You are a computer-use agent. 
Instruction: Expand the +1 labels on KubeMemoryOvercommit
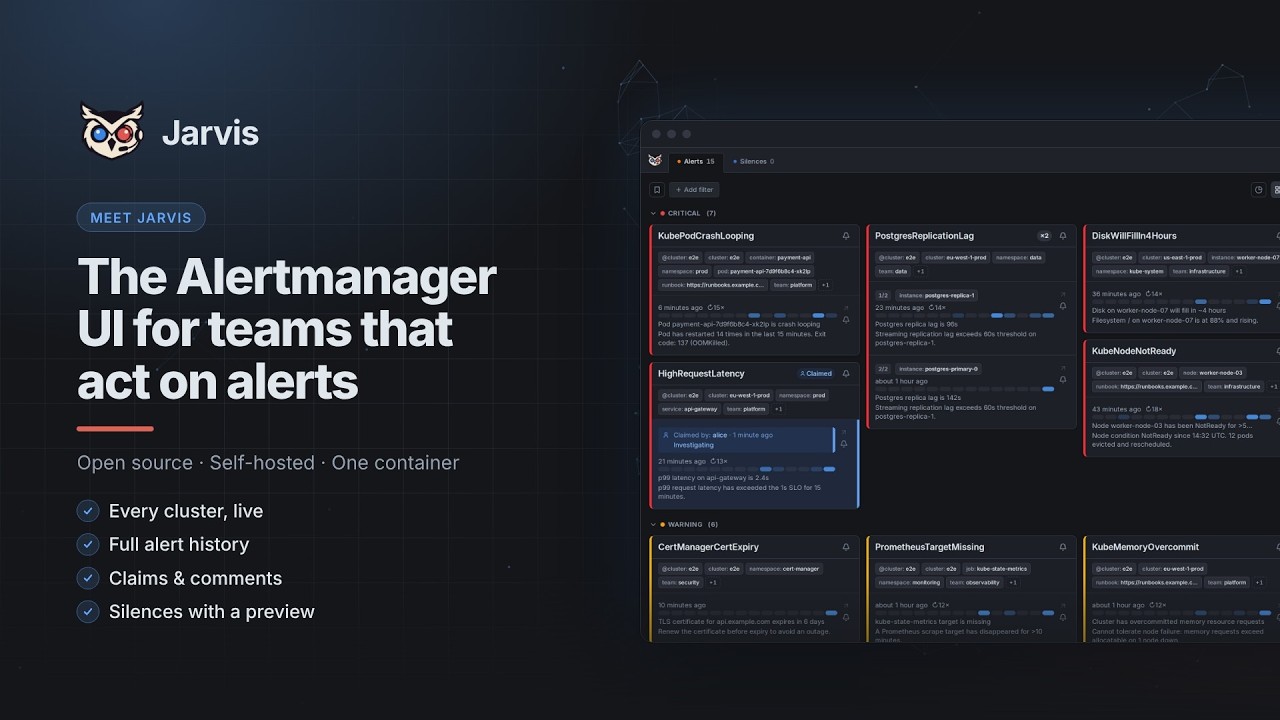(x=1258, y=582)
